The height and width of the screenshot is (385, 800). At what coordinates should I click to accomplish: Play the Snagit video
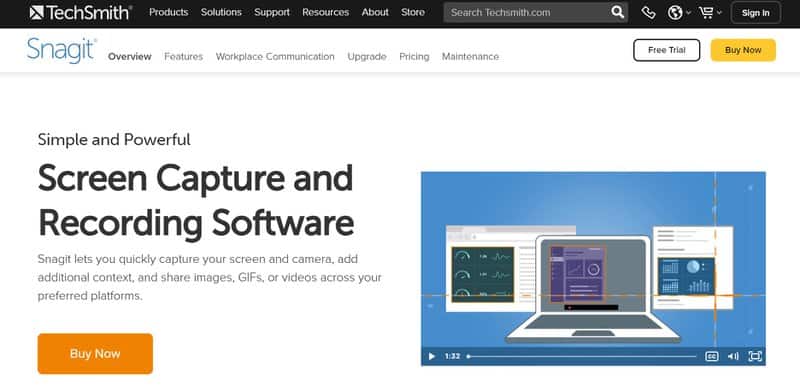tap(432, 356)
